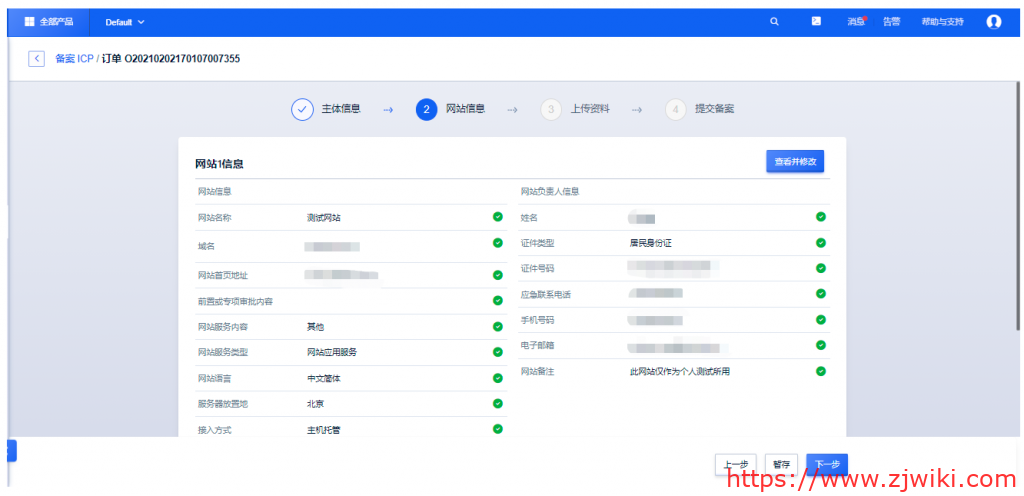The height and width of the screenshot is (496, 1024).
Task: Click the 此网站仅作为个人测试所用 remark text
Action: (679, 372)
